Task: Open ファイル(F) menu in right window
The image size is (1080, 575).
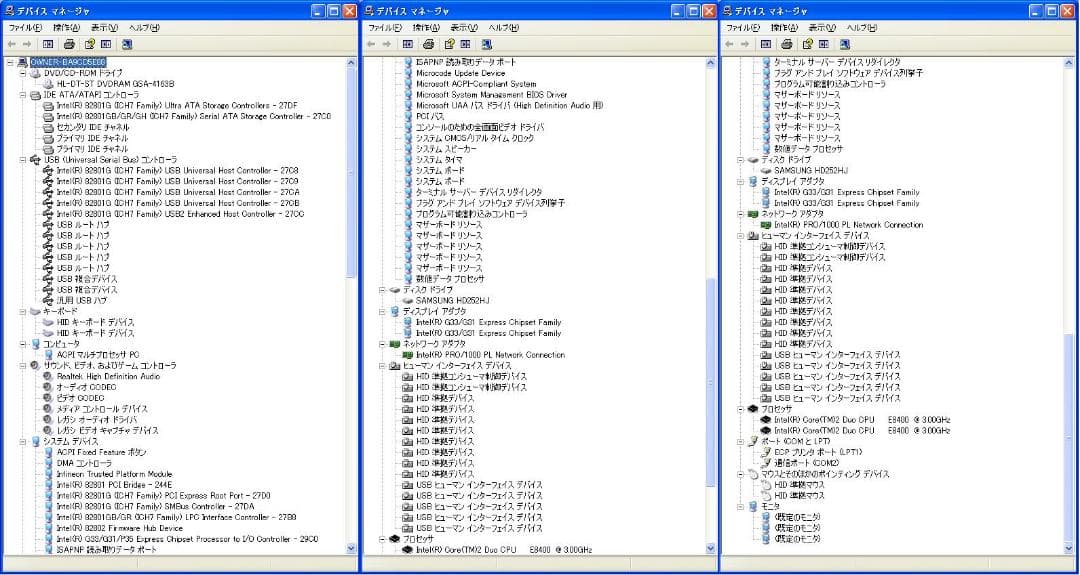Action: pos(742,28)
